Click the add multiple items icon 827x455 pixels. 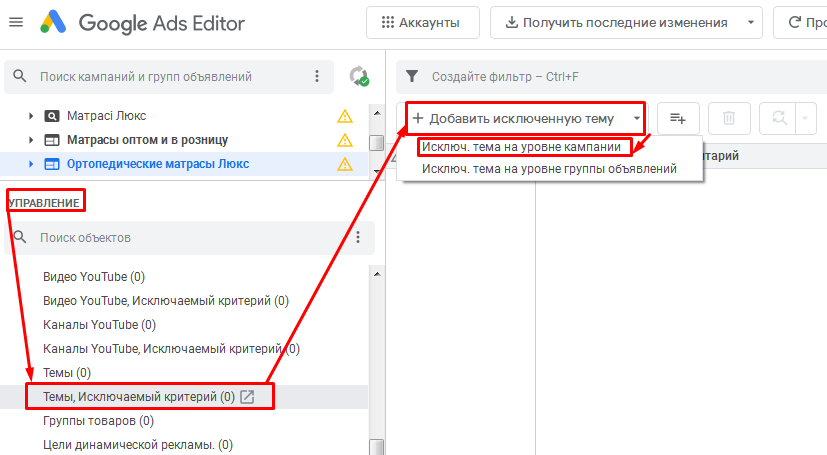point(677,119)
